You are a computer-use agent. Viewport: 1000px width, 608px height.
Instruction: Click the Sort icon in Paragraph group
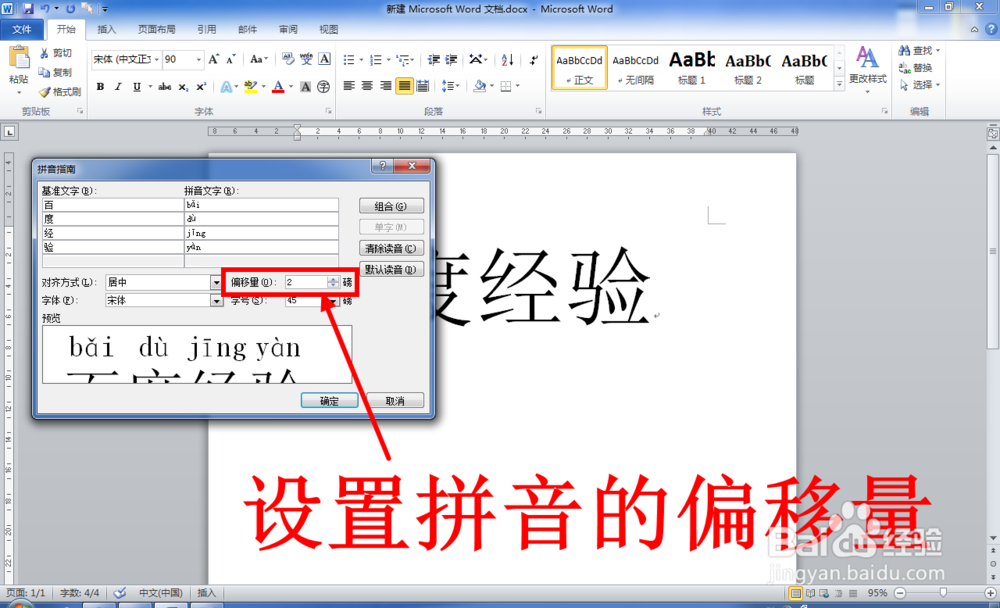[510, 60]
